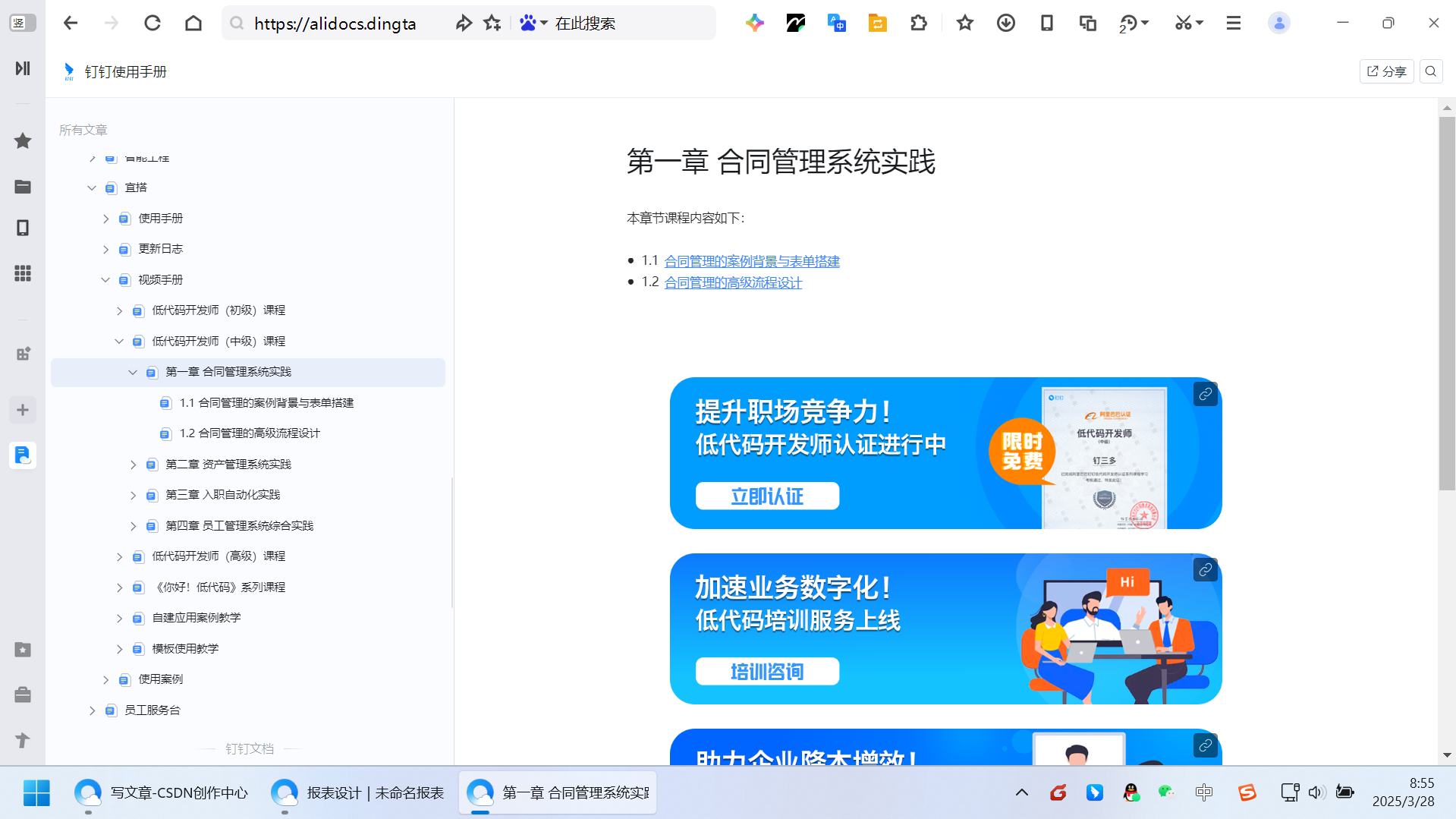Screen dimensions: 1456x819
Task: Open the translate extension icon
Action: point(837,24)
